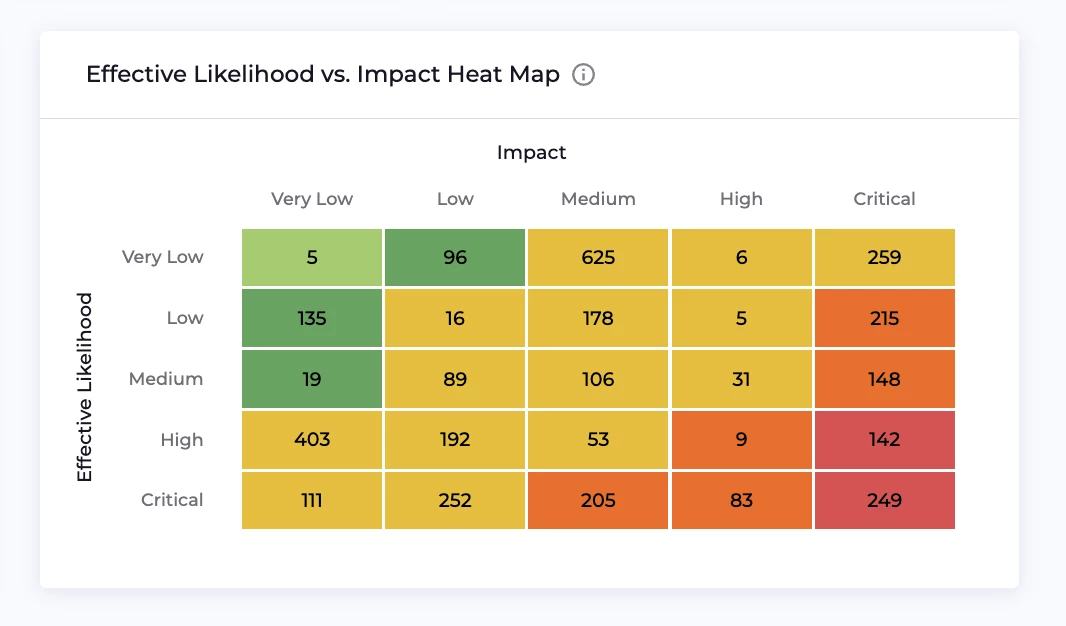The image size is (1066, 626).
Task: Select the cell with value 83
Action: click(x=741, y=500)
